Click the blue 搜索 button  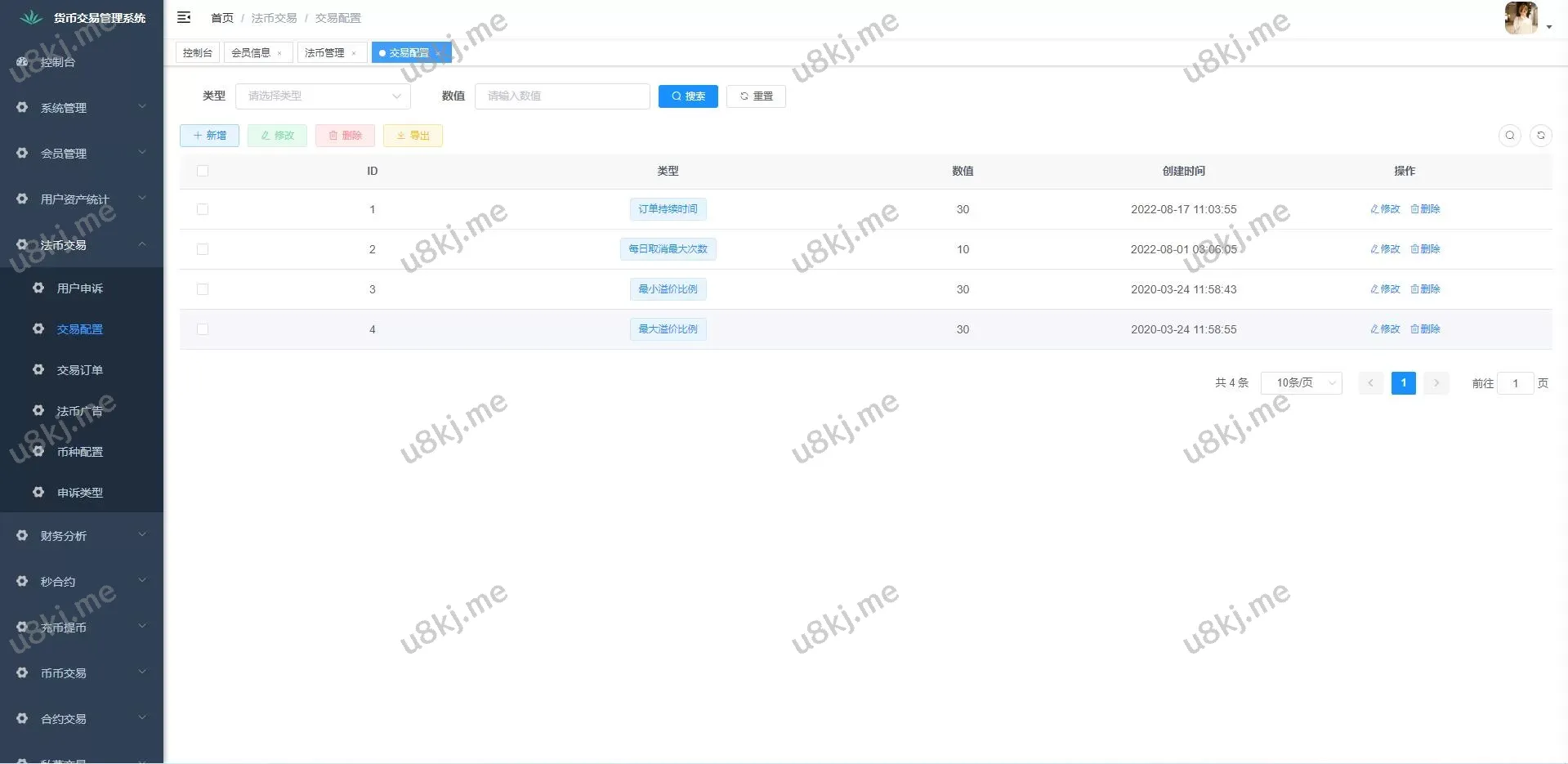(x=688, y=96)
